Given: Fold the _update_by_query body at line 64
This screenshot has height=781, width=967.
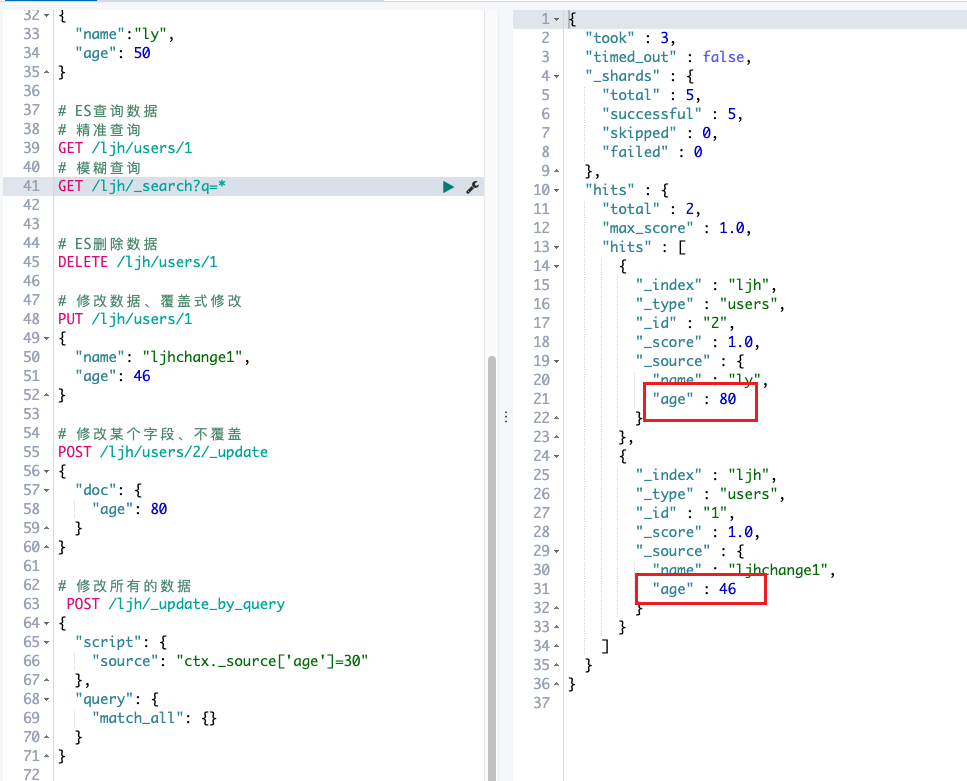Looking at the screenshot, I should pos(46,623).
